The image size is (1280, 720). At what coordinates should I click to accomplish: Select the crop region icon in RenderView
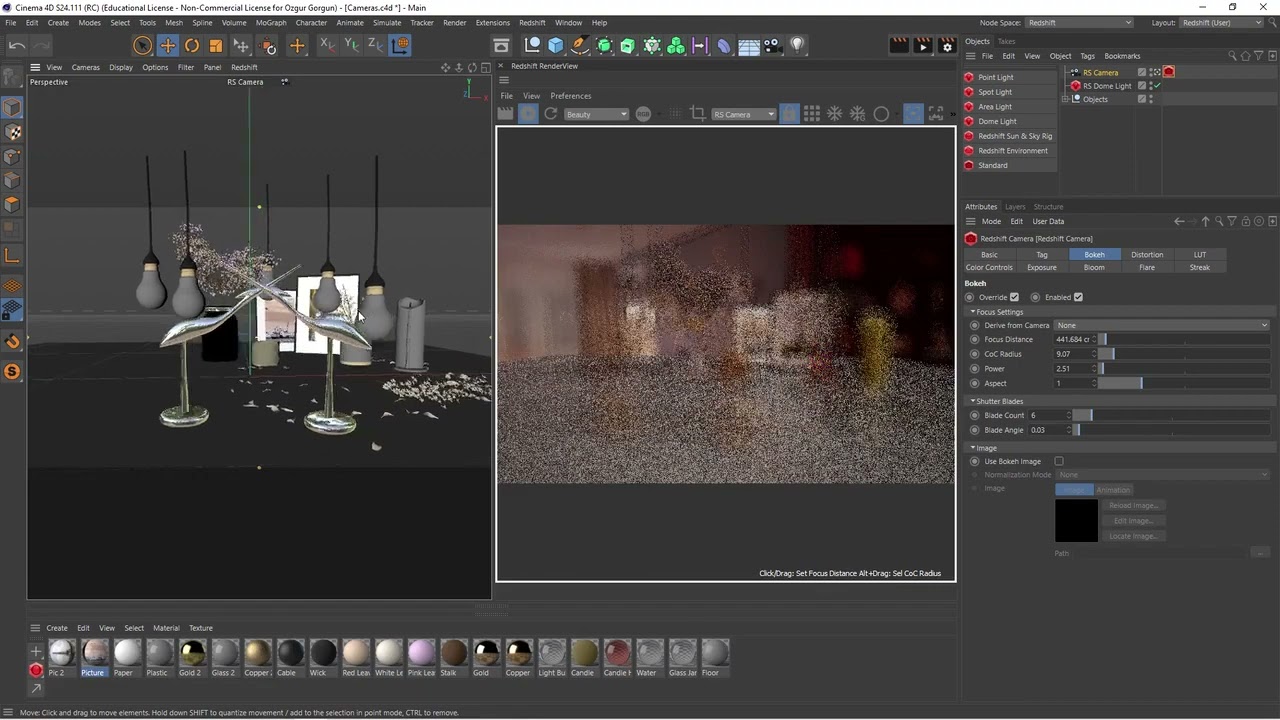(x=698, y=114)
